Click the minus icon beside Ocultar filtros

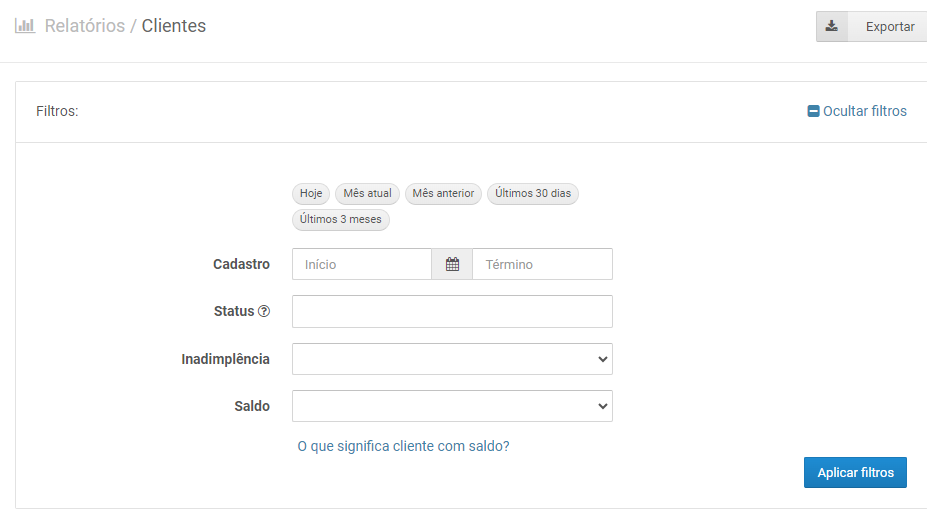(x=813, y=111)
